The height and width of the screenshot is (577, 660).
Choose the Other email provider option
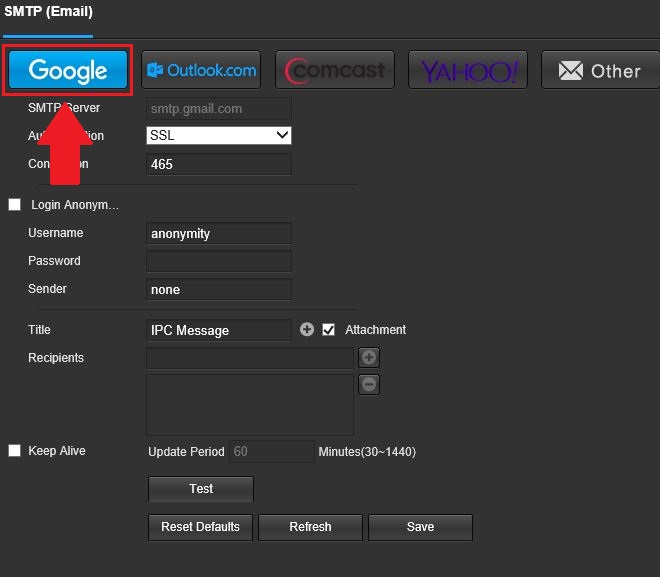[x=601, y=70]
